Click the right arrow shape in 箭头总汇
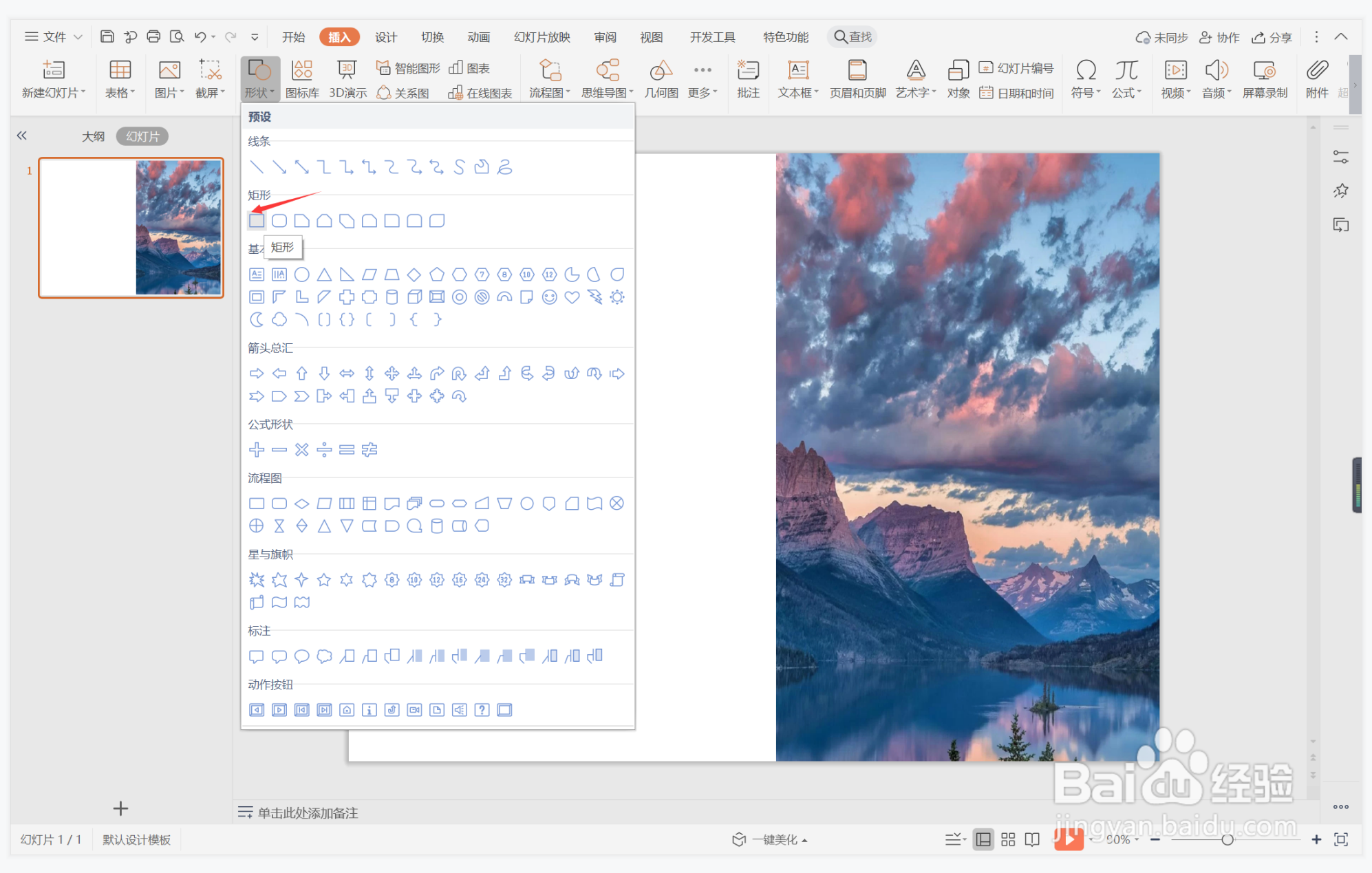 257,374
